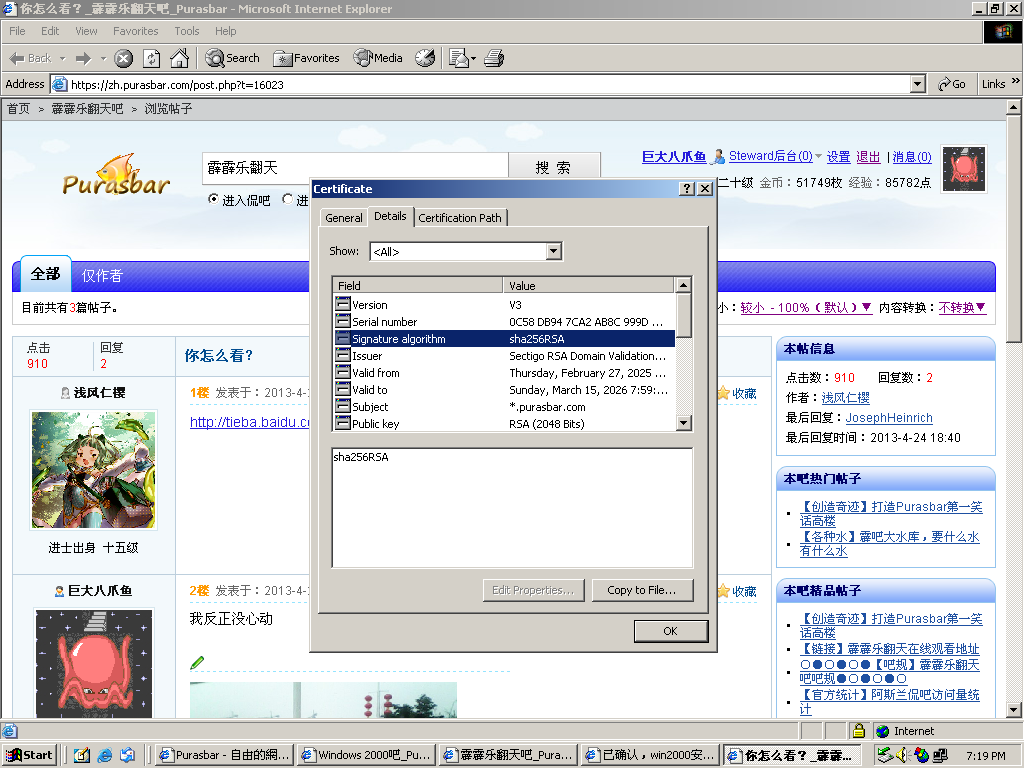Switch to the Windows 2000吧 taskbar window
Image resolution: width=1024 pixels, height=768 pixels.
click(366, 755)
